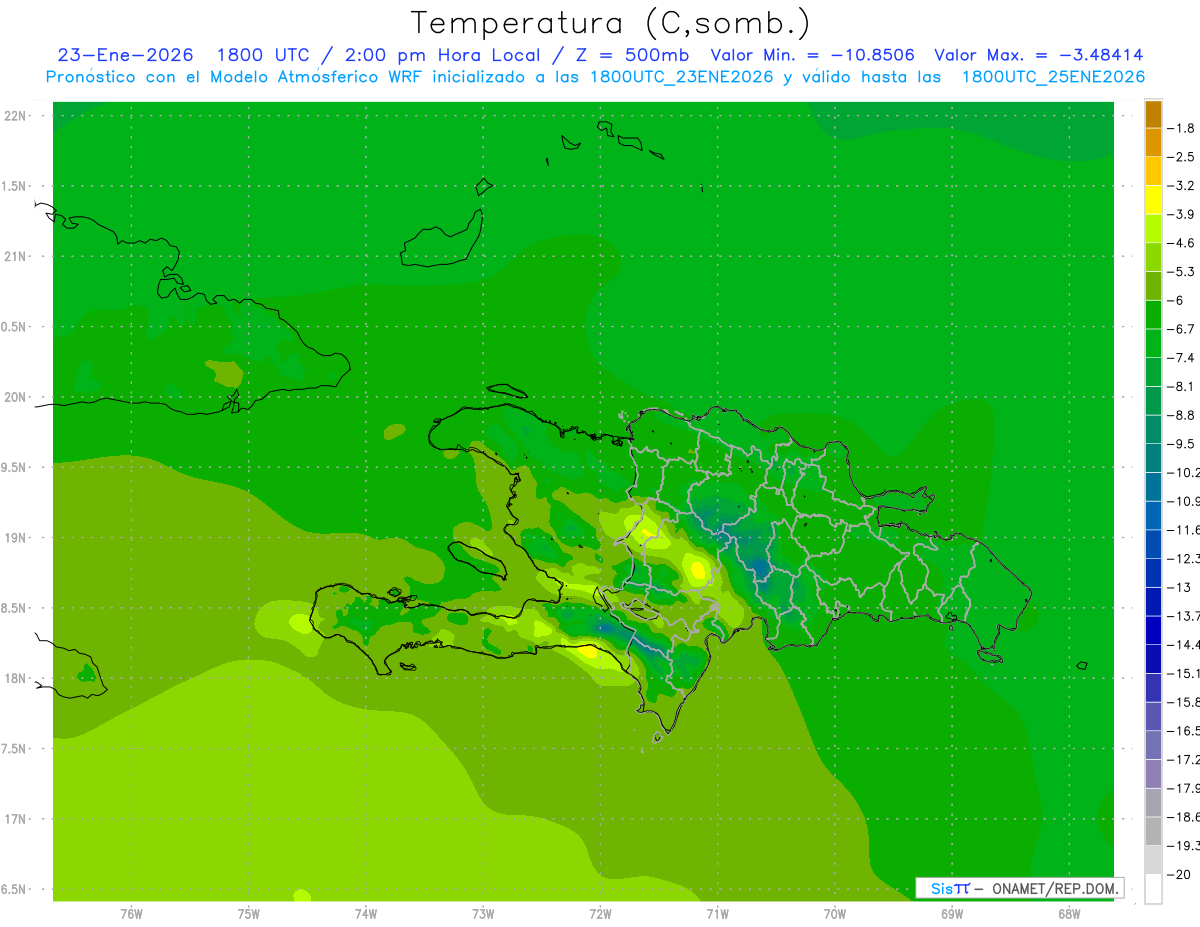The image size is (1200, 927).
Task: Click the '-7.4' colorbar label
Action: coord(1181,358)
